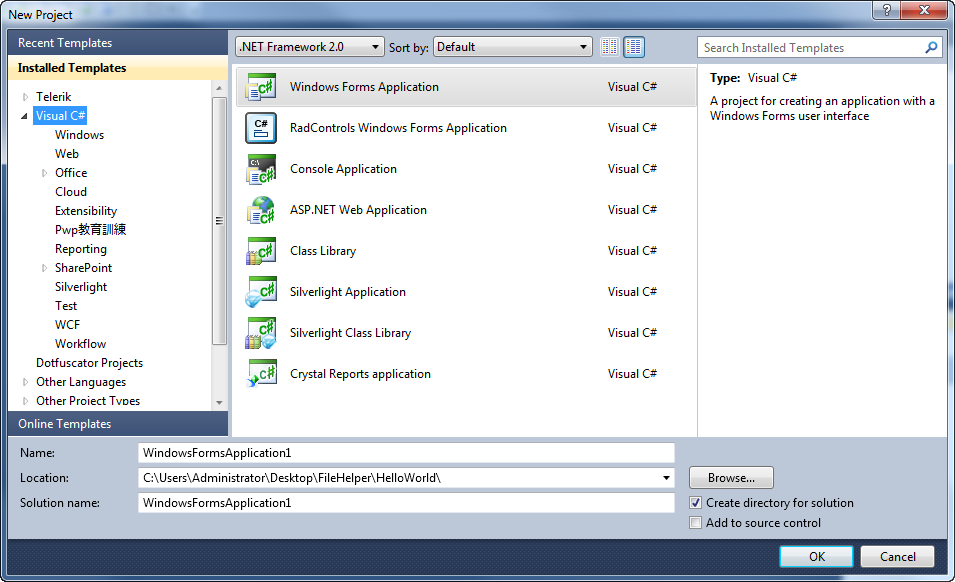Select Windows under Visual C#

point(79,135)
